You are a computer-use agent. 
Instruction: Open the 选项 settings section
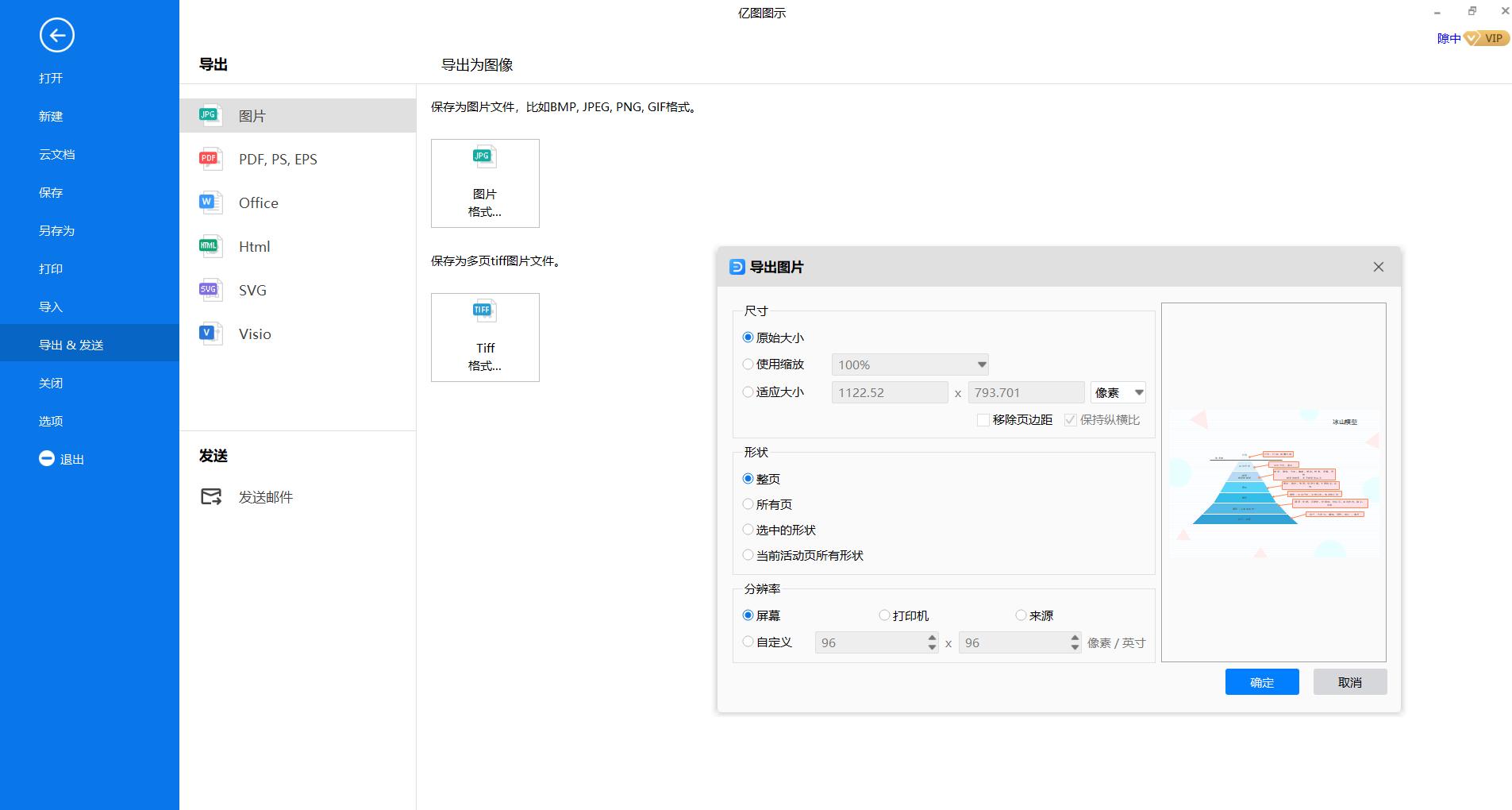pos(50,421)
